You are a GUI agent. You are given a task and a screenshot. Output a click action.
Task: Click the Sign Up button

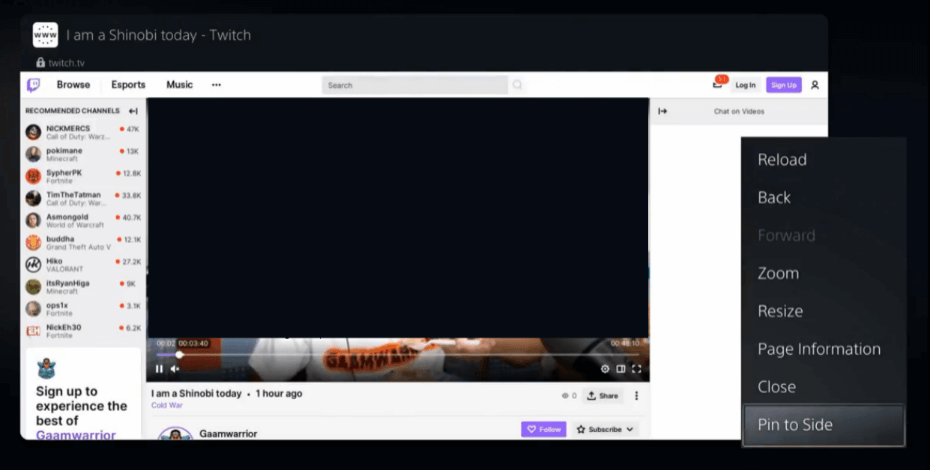[x=784, y=85]
